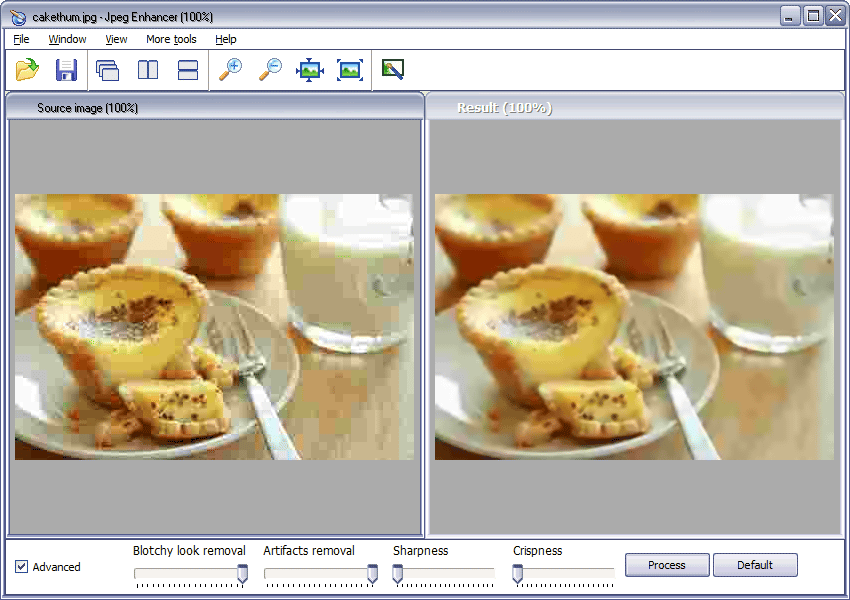Image resolution: width=850 pixels, height=600 pixels.
Task: Click the actual size view icon
Action: tap(350, 70)
